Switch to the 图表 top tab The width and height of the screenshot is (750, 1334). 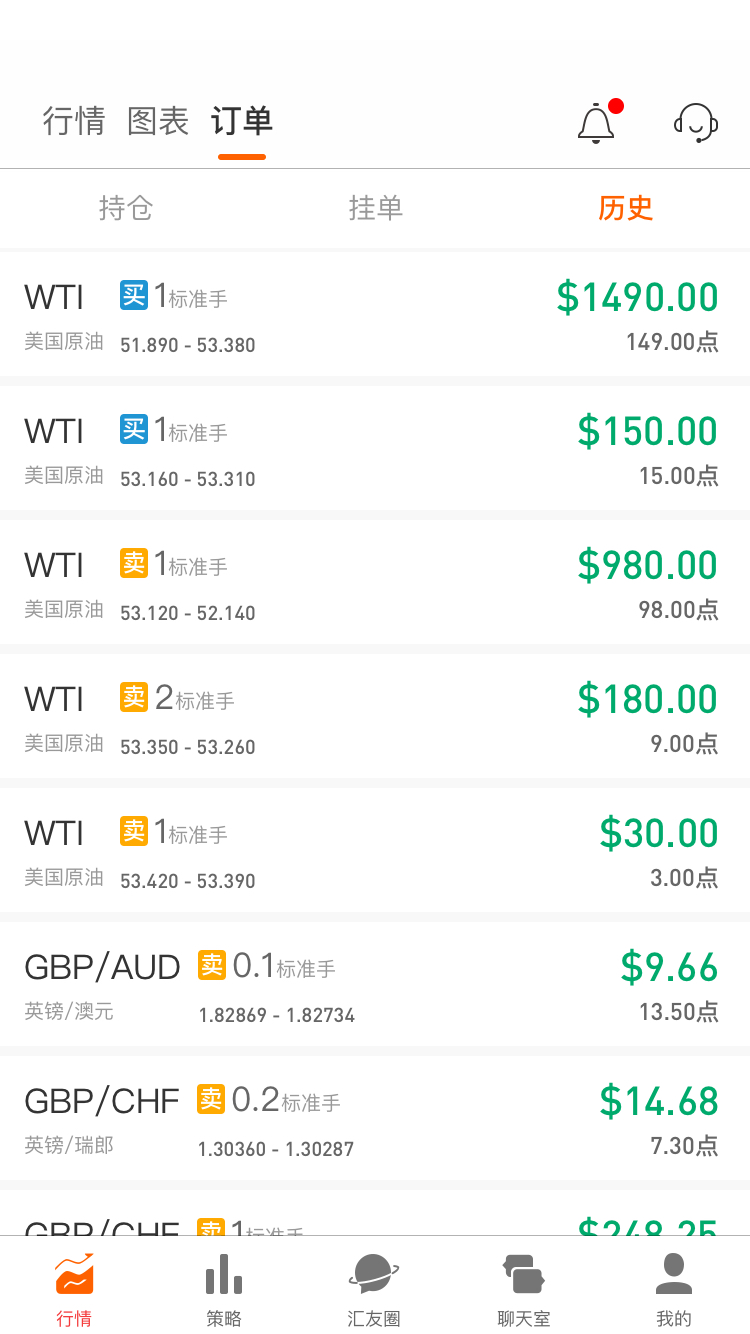click(158, 121)
